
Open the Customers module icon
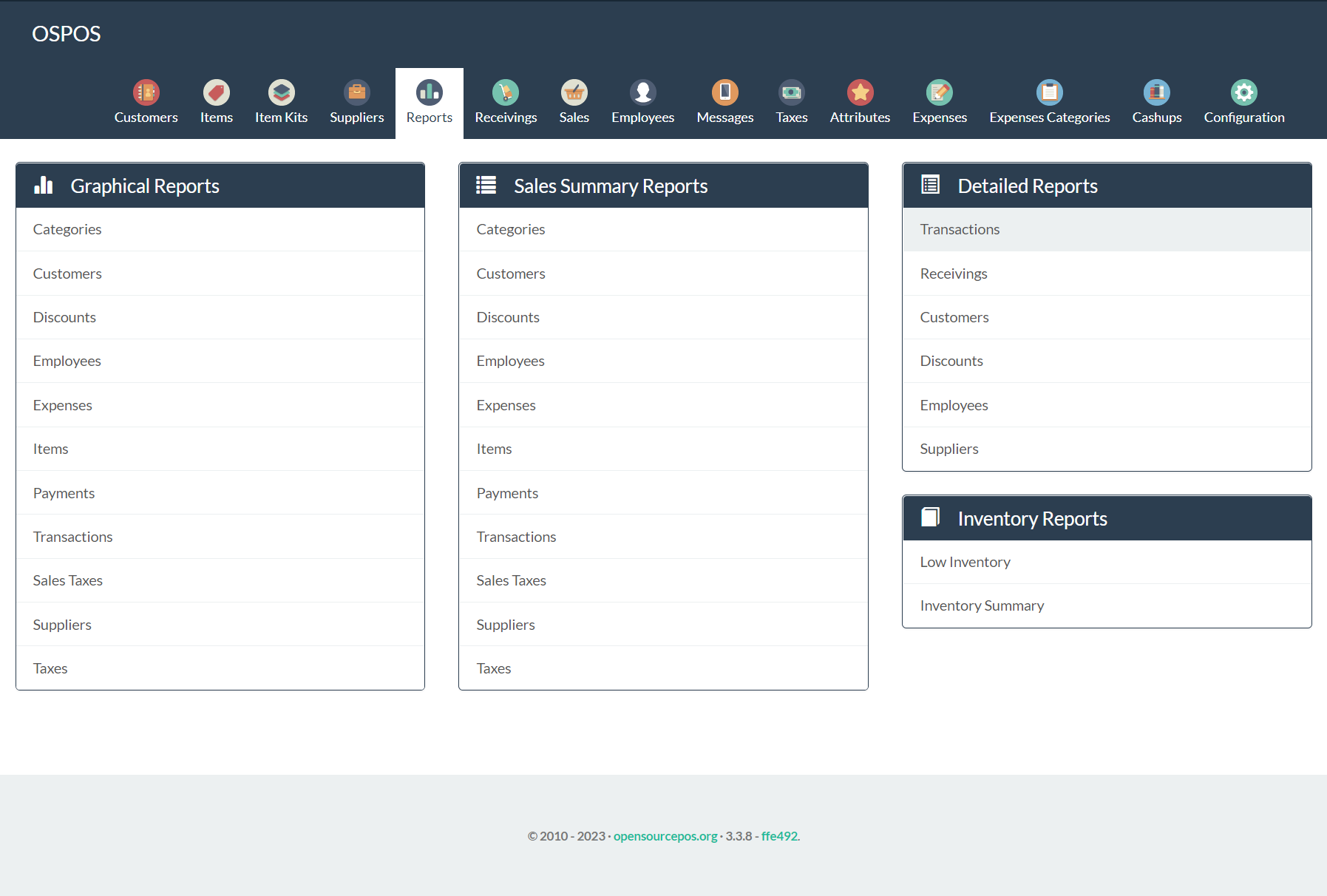click(146, 92)
